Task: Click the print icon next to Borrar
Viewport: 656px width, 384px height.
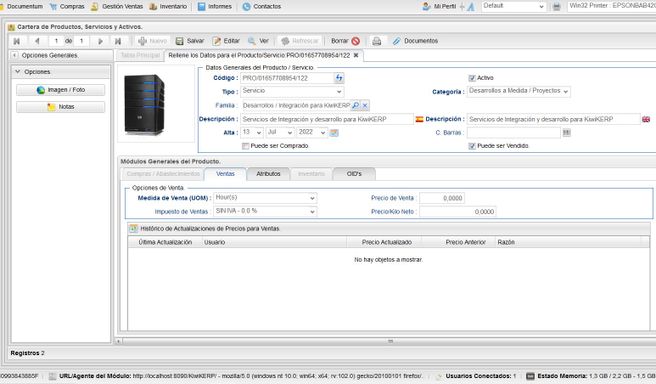Action: tap(377, 41)
